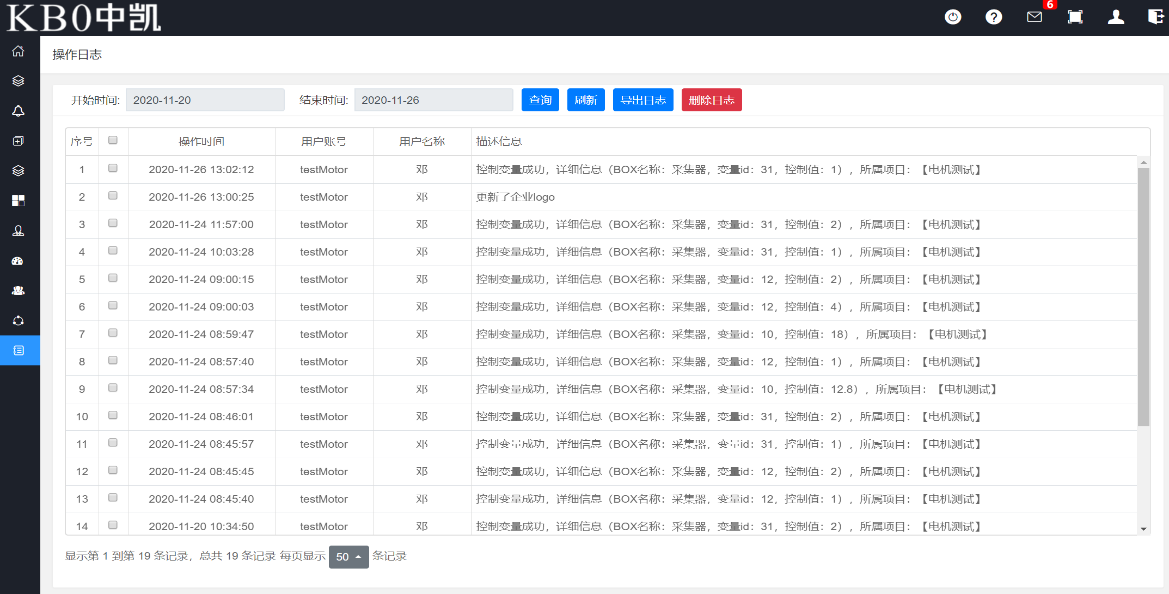Open the user group icon in sidebar
Image resolution: width=1169 pixels, height=594 pixels.
point(18,290)
